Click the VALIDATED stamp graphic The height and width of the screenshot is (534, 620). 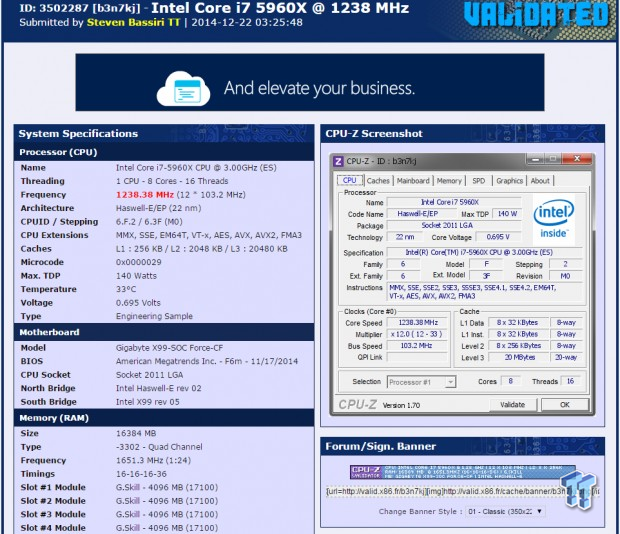tap(536, 16)
